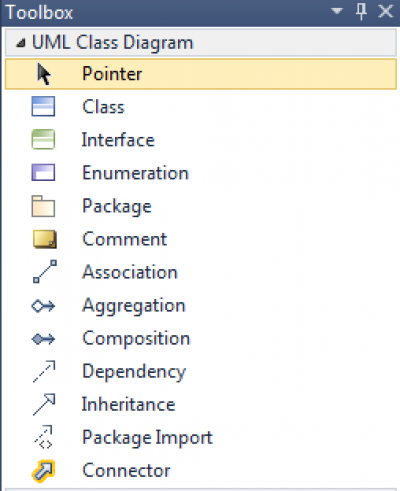Image resolution: width=400 pixels, height=491 pixels.
Task: Click the Package folder icon
Action: click(43, 206)
